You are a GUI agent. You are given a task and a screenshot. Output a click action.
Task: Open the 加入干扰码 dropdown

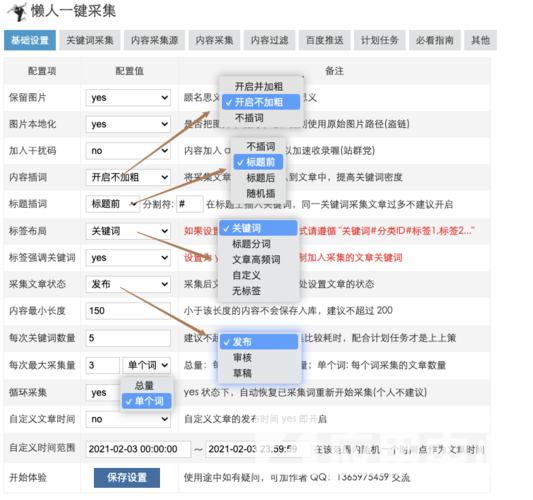click(128, 151)
